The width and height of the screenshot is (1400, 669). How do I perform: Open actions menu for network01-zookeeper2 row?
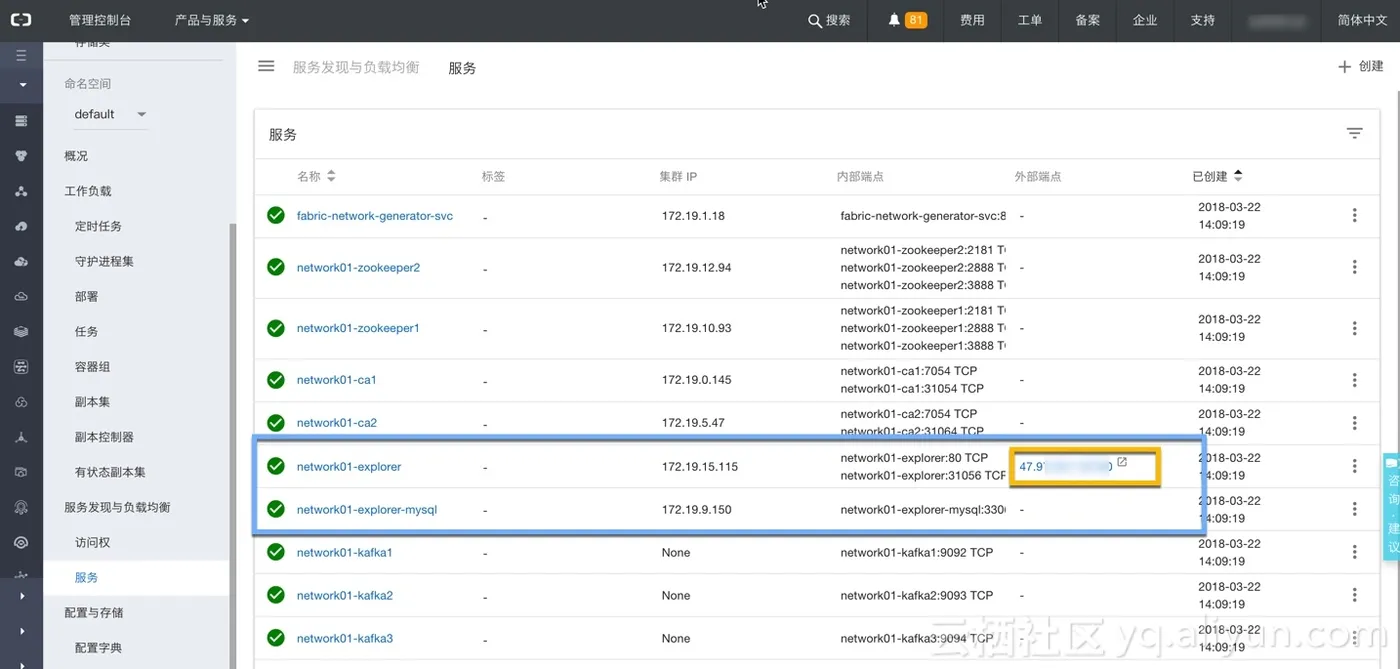click(1354, 267)
